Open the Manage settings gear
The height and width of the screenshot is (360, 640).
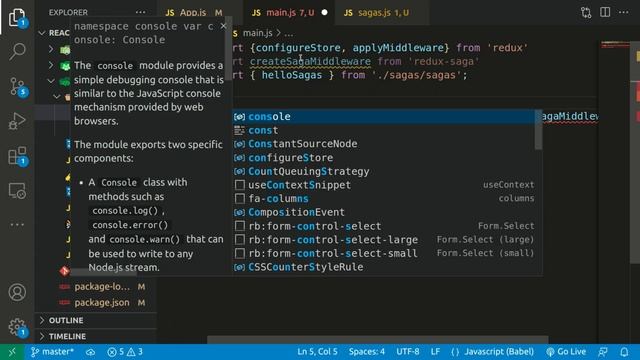click(17, 327)
